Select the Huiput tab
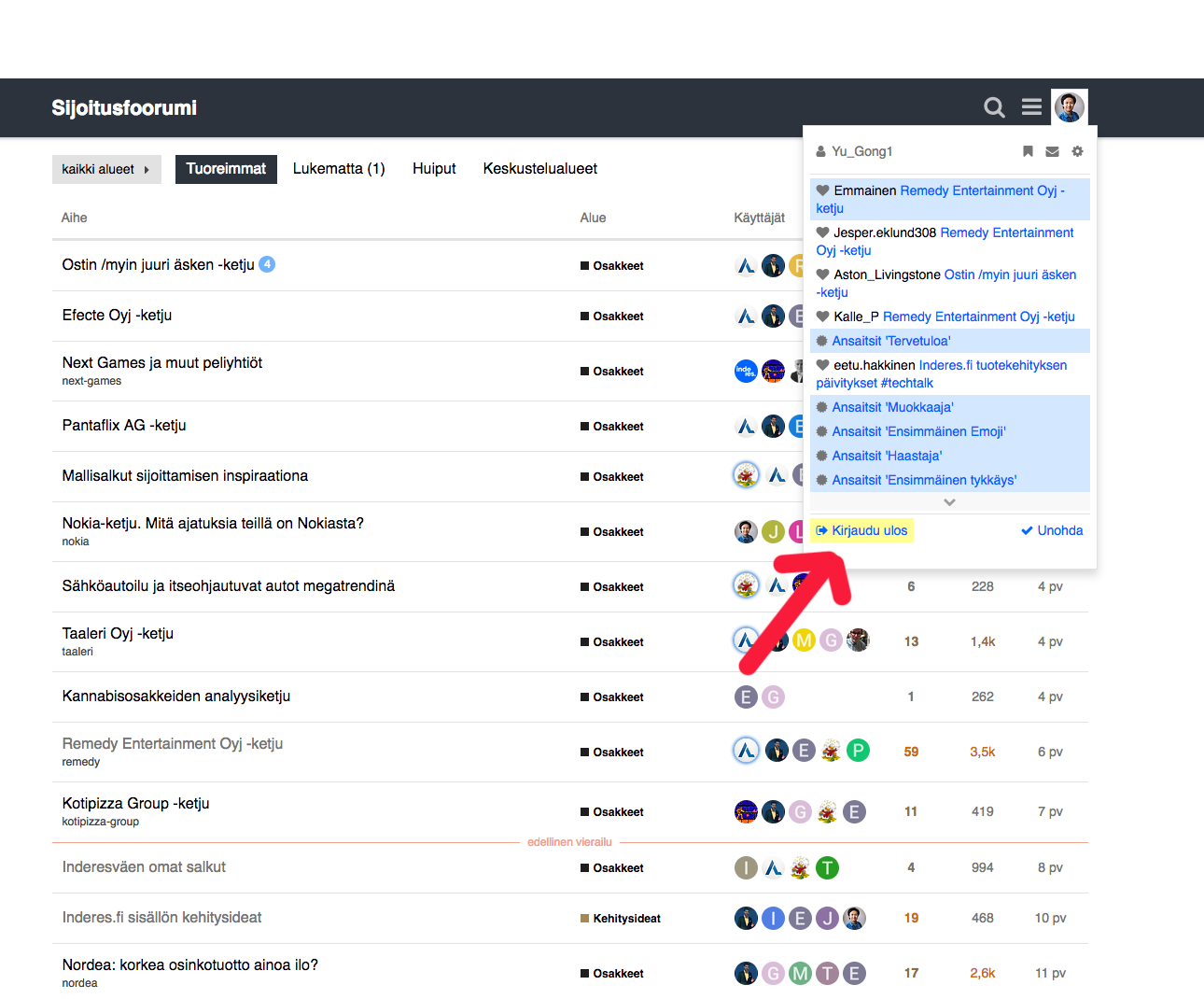Screen dimensions: 1204x999 tap(434, 169)
